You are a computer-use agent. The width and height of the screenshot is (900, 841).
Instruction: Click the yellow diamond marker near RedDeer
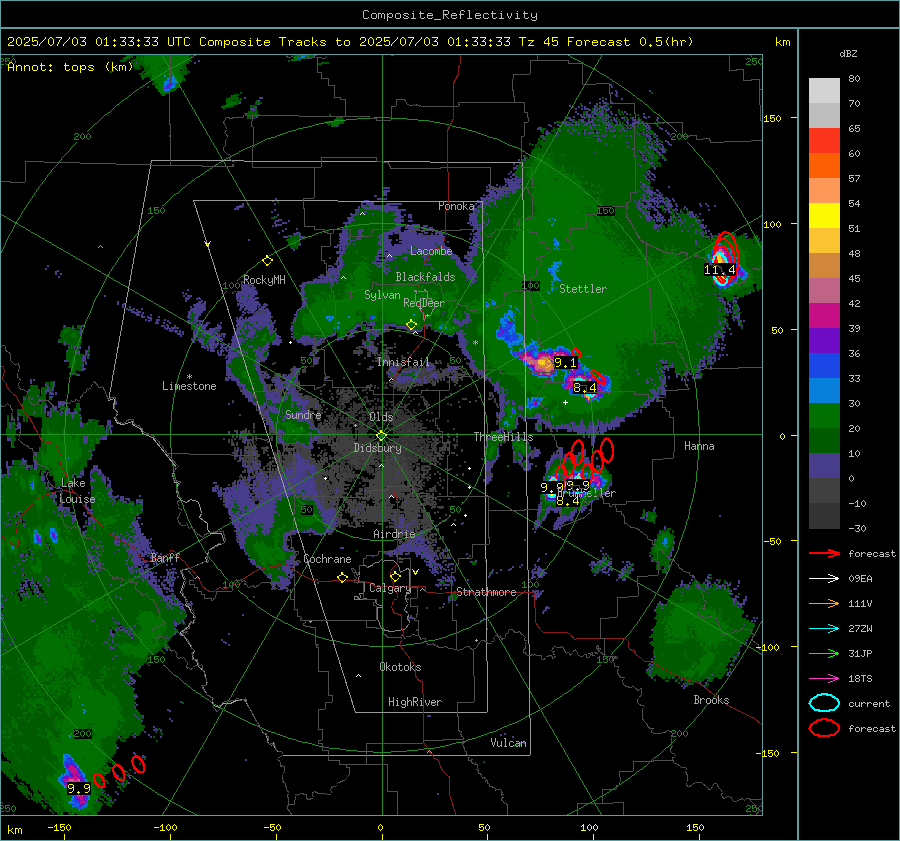pos(411,325)
